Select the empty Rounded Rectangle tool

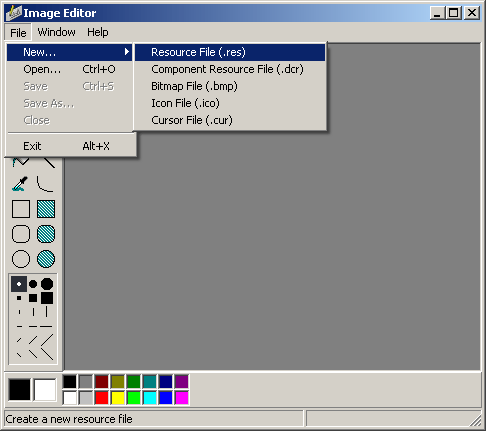point(21,234)
